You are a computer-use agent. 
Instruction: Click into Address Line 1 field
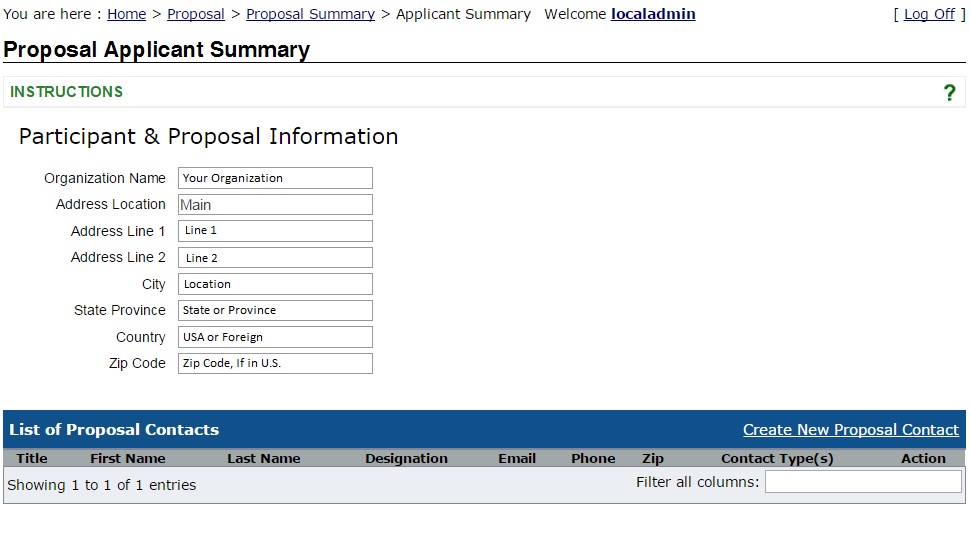(x=275, y=231)
